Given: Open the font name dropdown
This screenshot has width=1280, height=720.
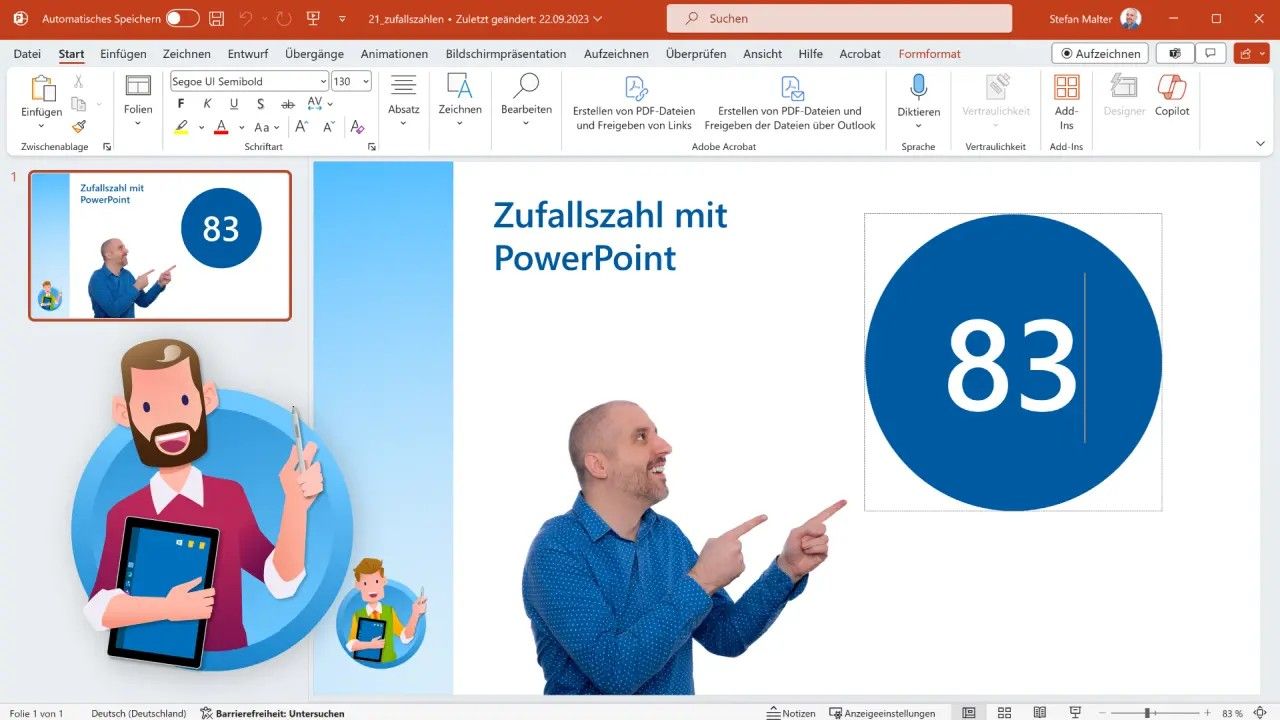Looking at the screenshot, I should 323,82.
